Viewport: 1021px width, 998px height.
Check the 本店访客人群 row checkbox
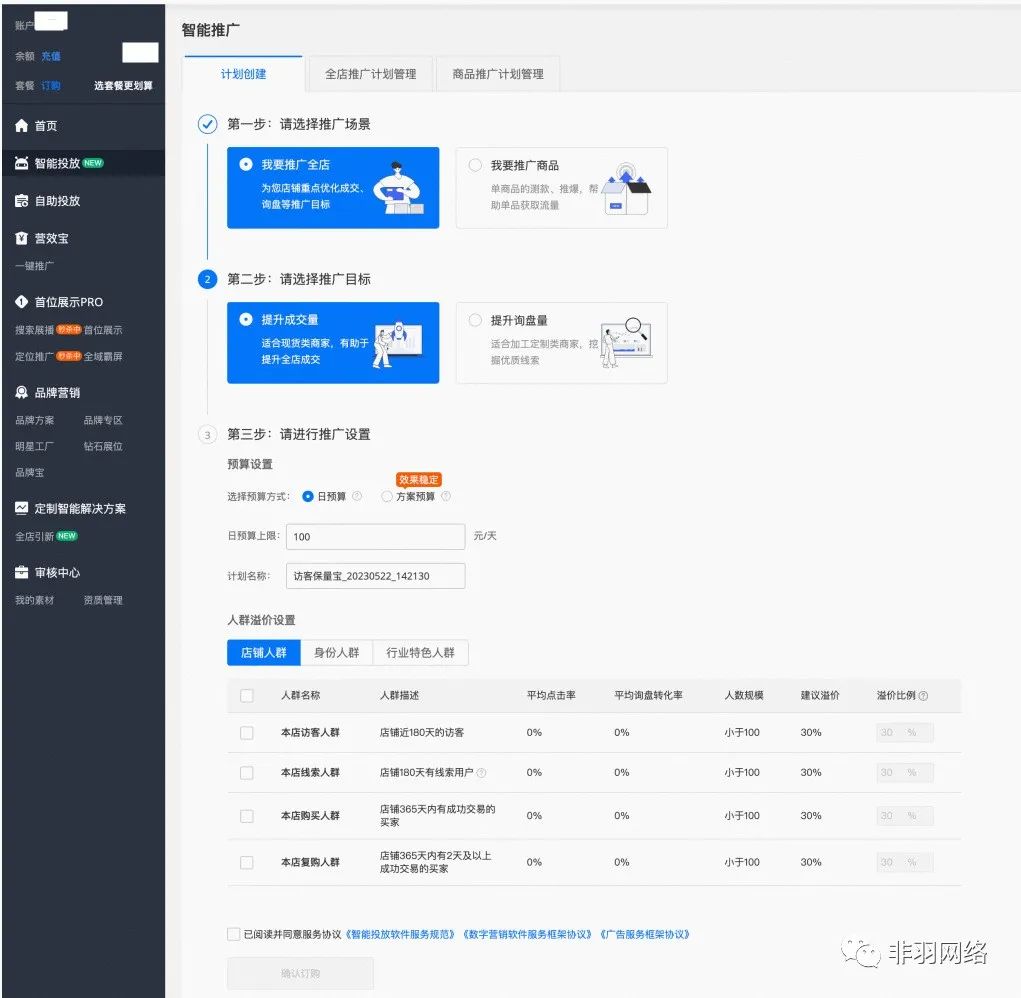(x=247, y=733)
